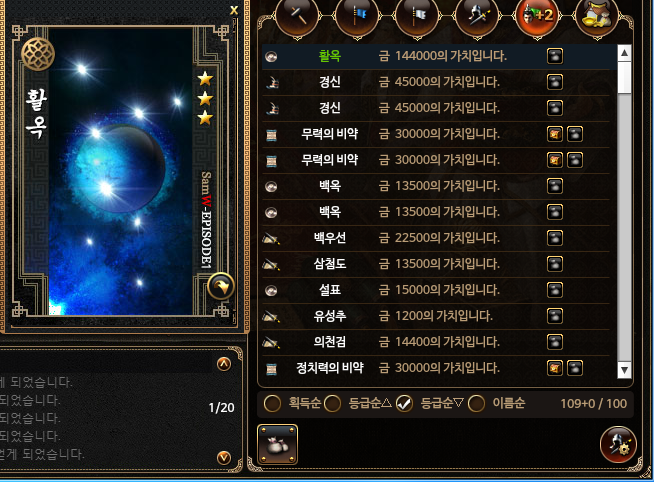Click the log panel down chevron
This screenshot has width=654, height=482.
pyautogui.click(x=224, y=458)
